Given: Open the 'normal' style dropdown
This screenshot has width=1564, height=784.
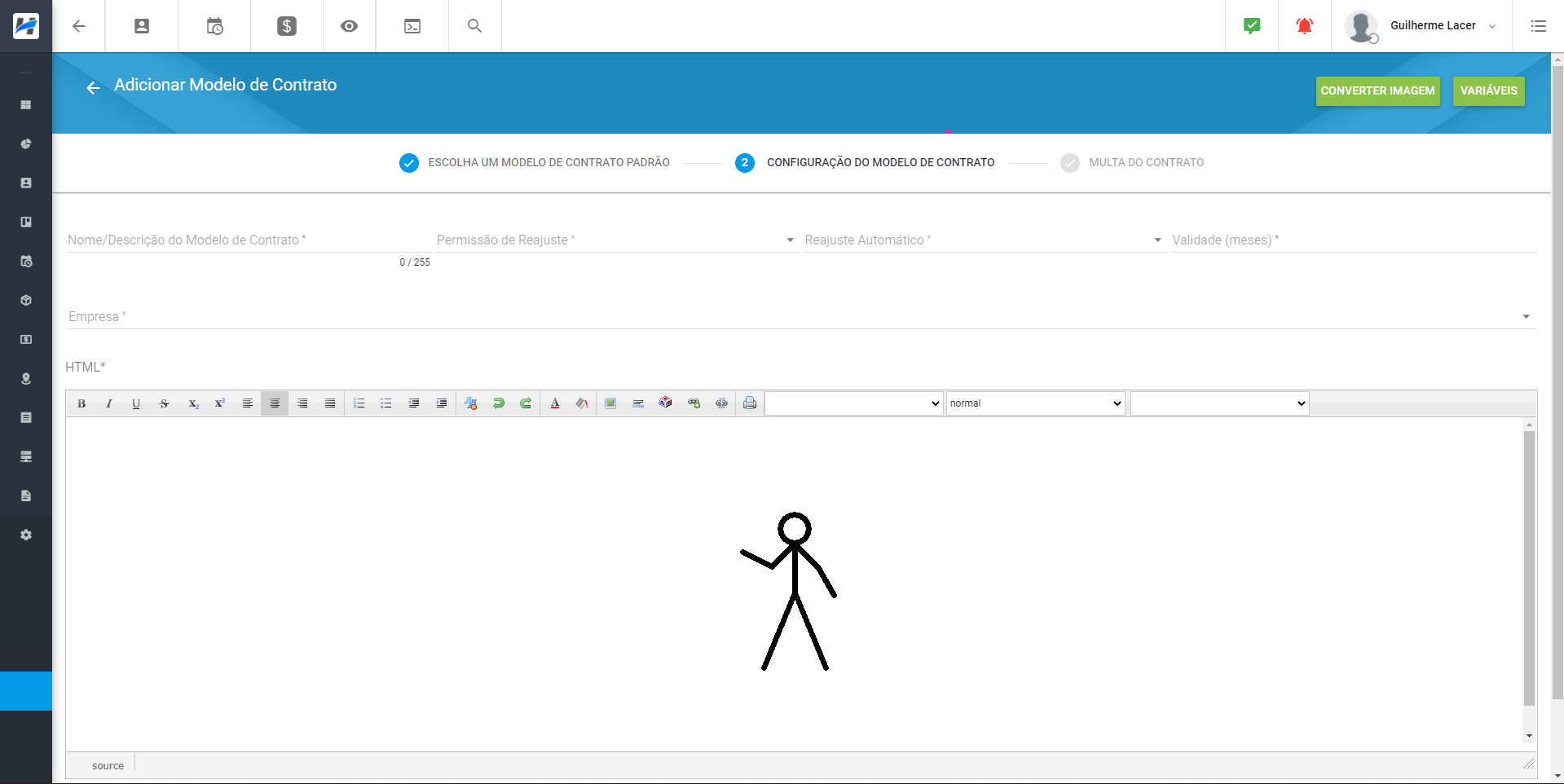Looking at the screenshot, I should [x=1035, y=403].
